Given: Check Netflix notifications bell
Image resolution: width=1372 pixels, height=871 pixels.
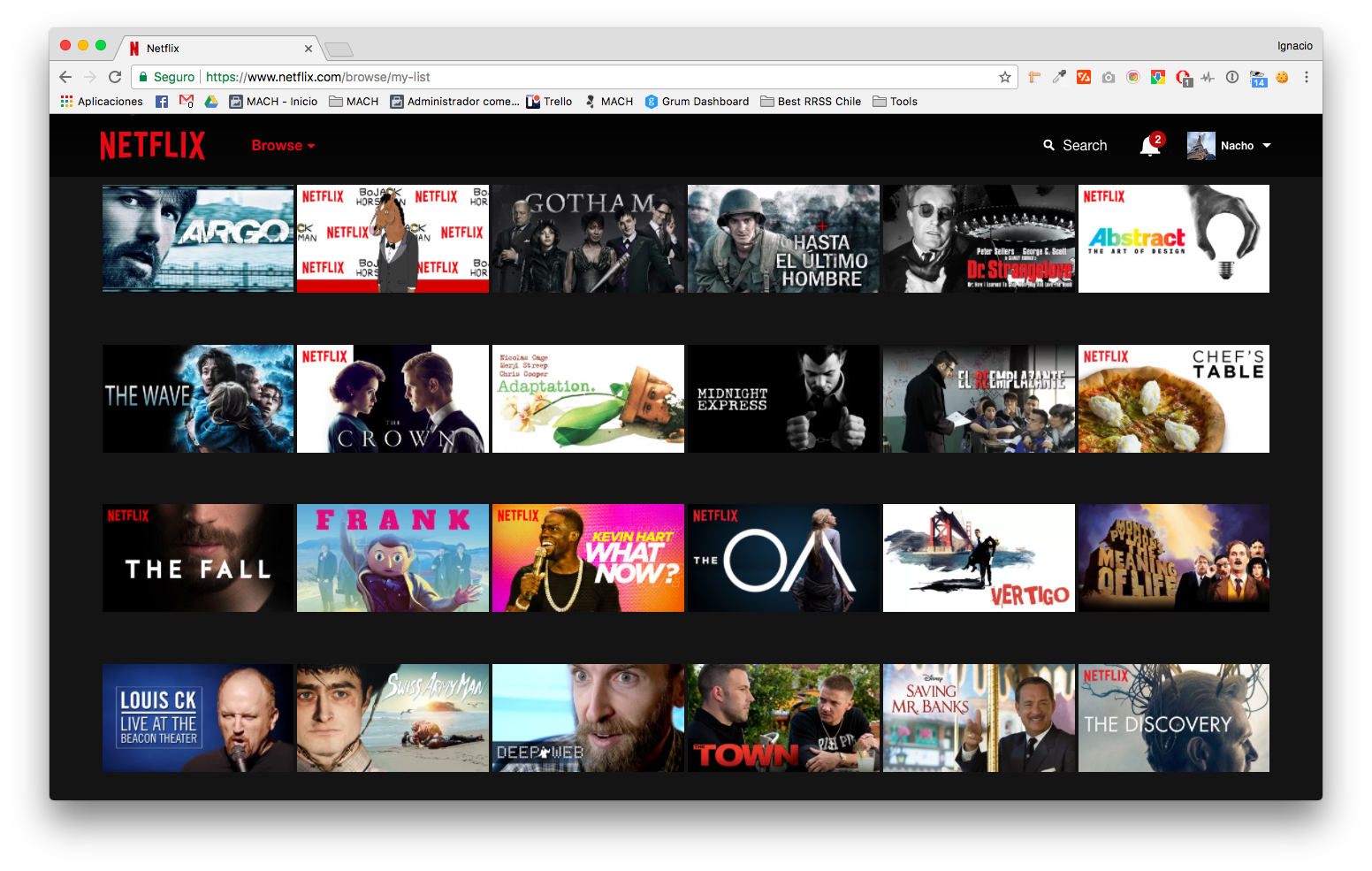Looking at the screenshot, I should coord(1149,145).
